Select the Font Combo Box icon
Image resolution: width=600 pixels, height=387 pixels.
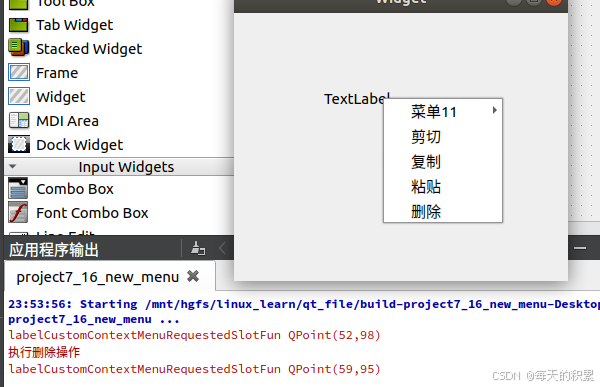point(18,212)
